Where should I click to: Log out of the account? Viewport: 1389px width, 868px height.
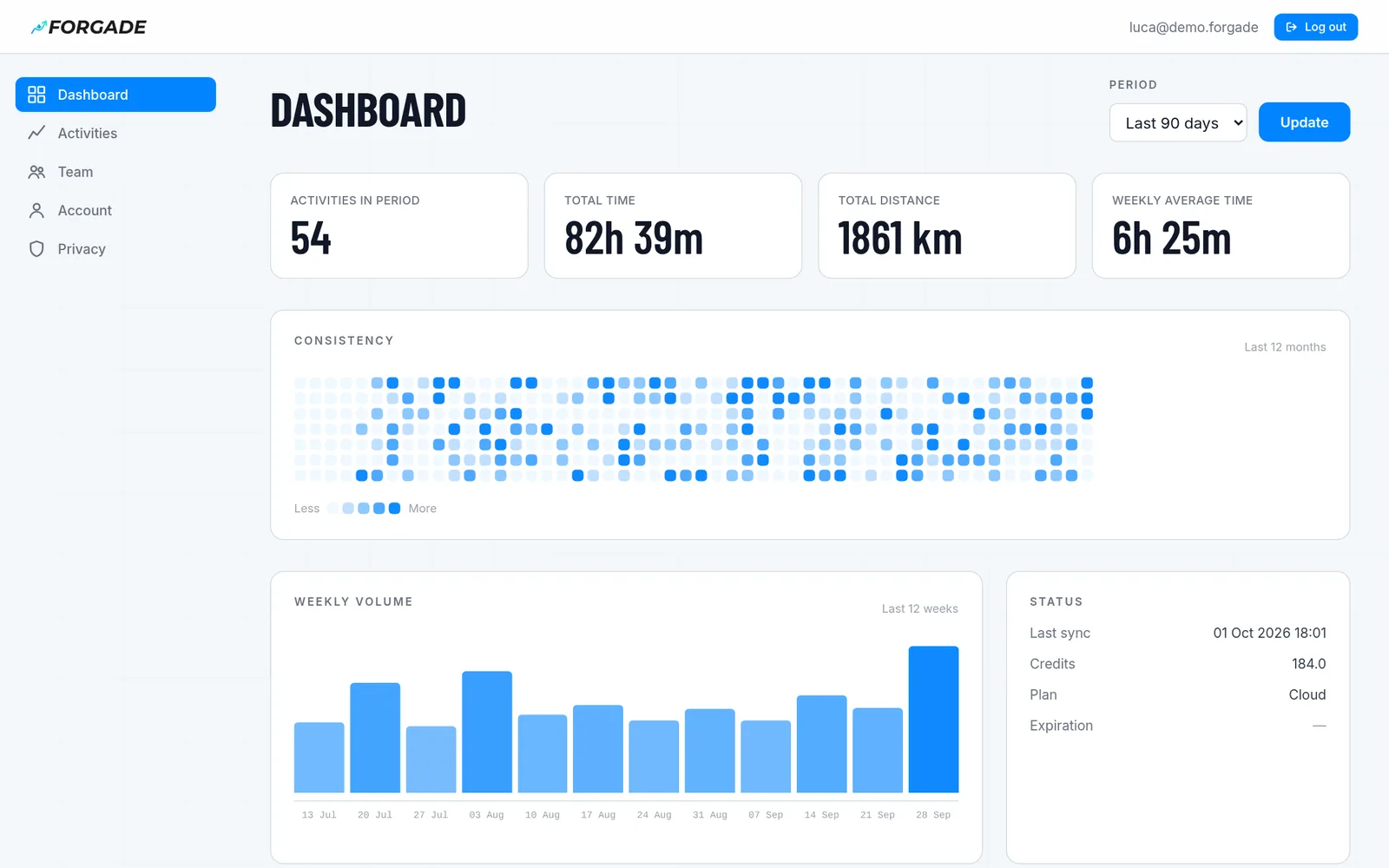(1315, 27)
